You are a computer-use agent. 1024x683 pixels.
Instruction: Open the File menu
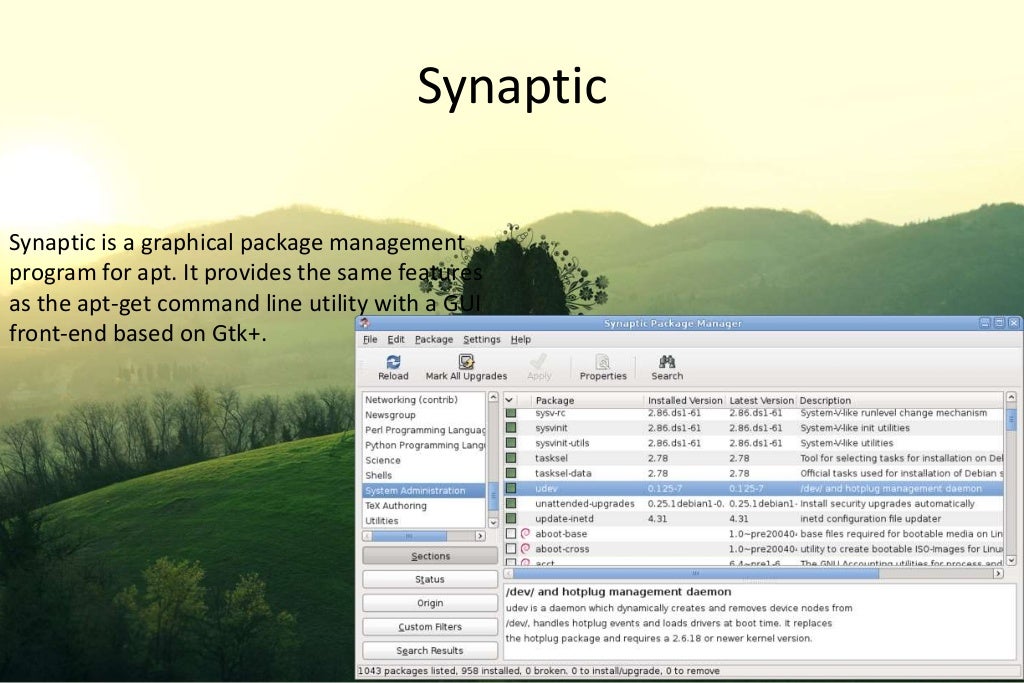[x=370, y=340]
